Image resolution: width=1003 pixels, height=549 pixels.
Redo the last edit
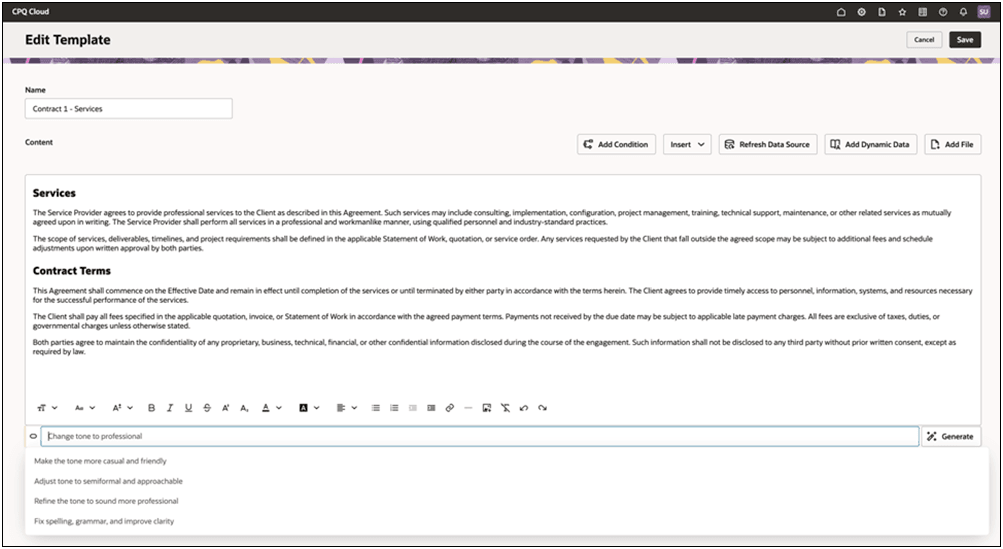[x=542, y=408]
